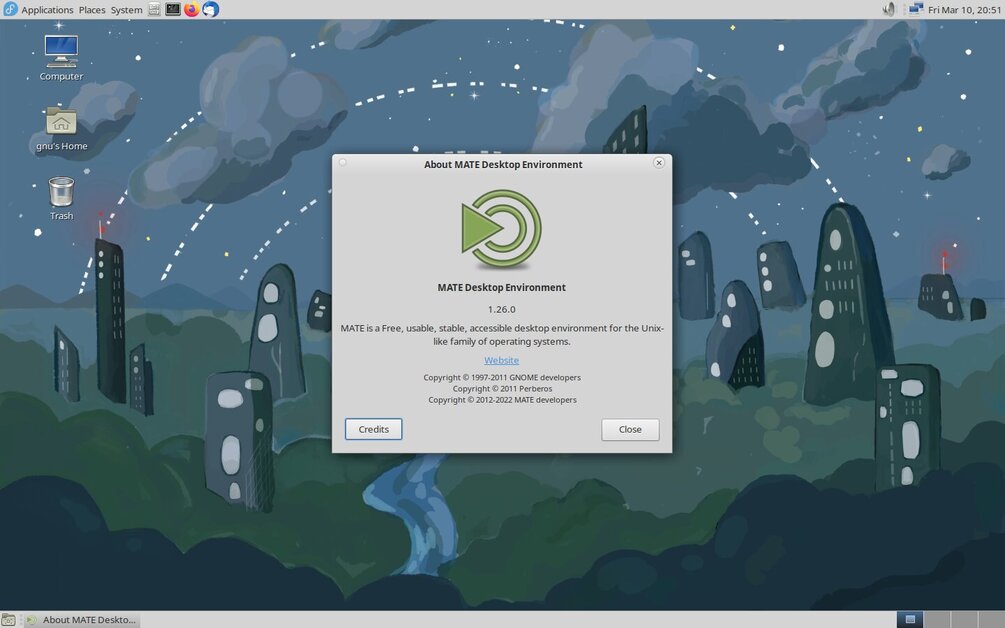Click the MATE logo in About dialog

click(x=501, y=229)
